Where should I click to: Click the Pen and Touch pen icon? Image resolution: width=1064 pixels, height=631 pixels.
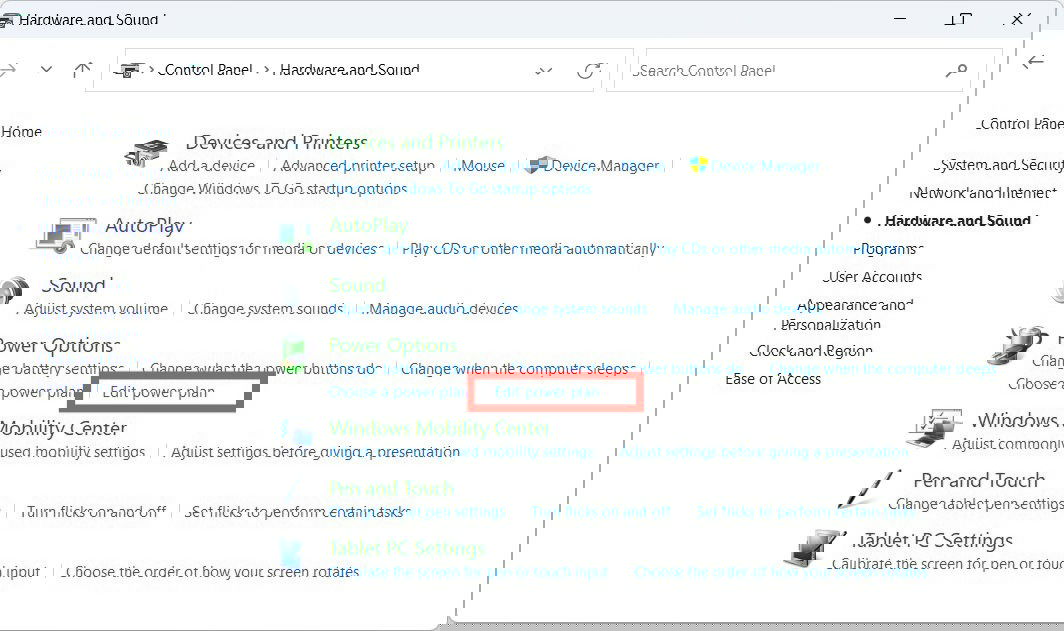tap(871, 488)
